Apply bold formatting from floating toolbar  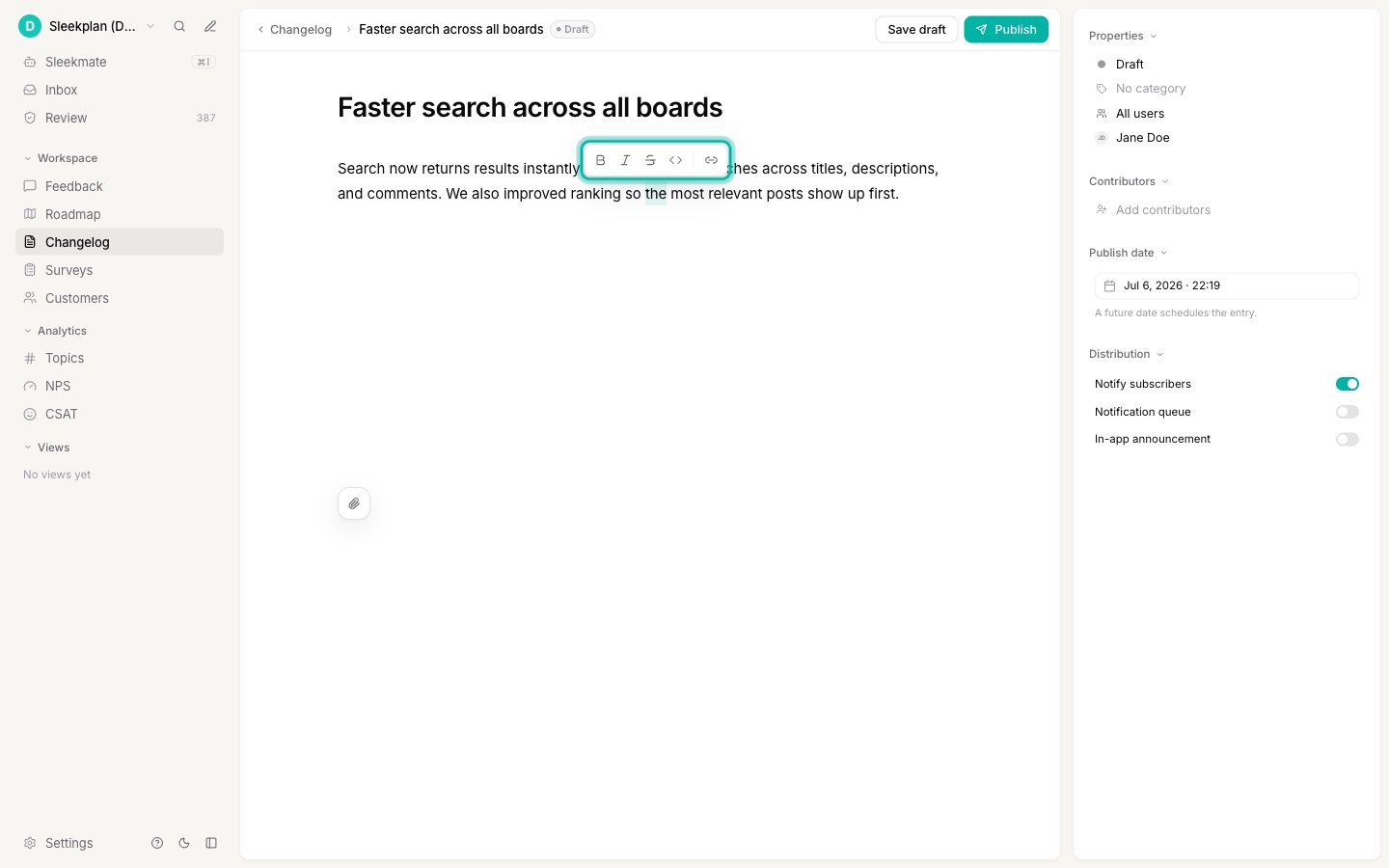[600, 160]
